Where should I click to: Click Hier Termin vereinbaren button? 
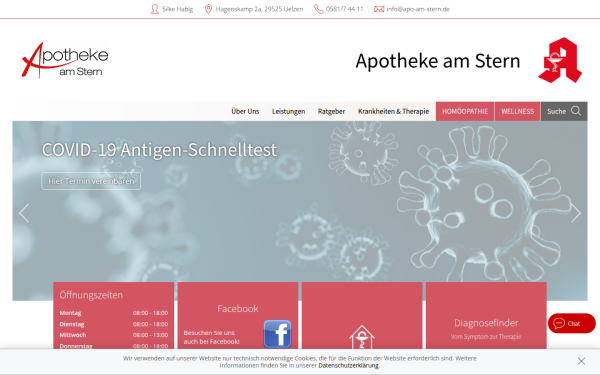[x=91, y=181]
